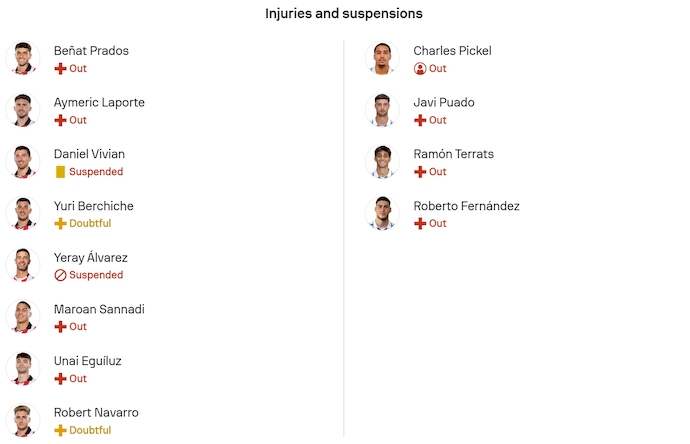
Task: Open Beñat Prados' player name link
Action: tap(91, 51)
